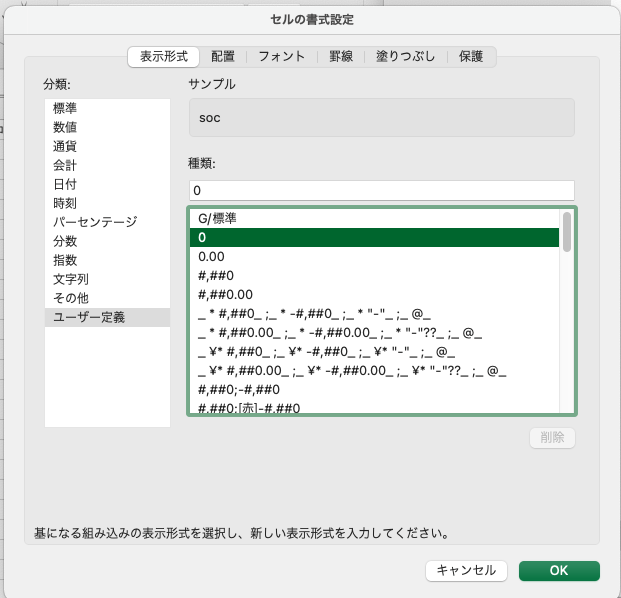Select the 文字列 category
621x598 pixels.
tap(107, 279)
